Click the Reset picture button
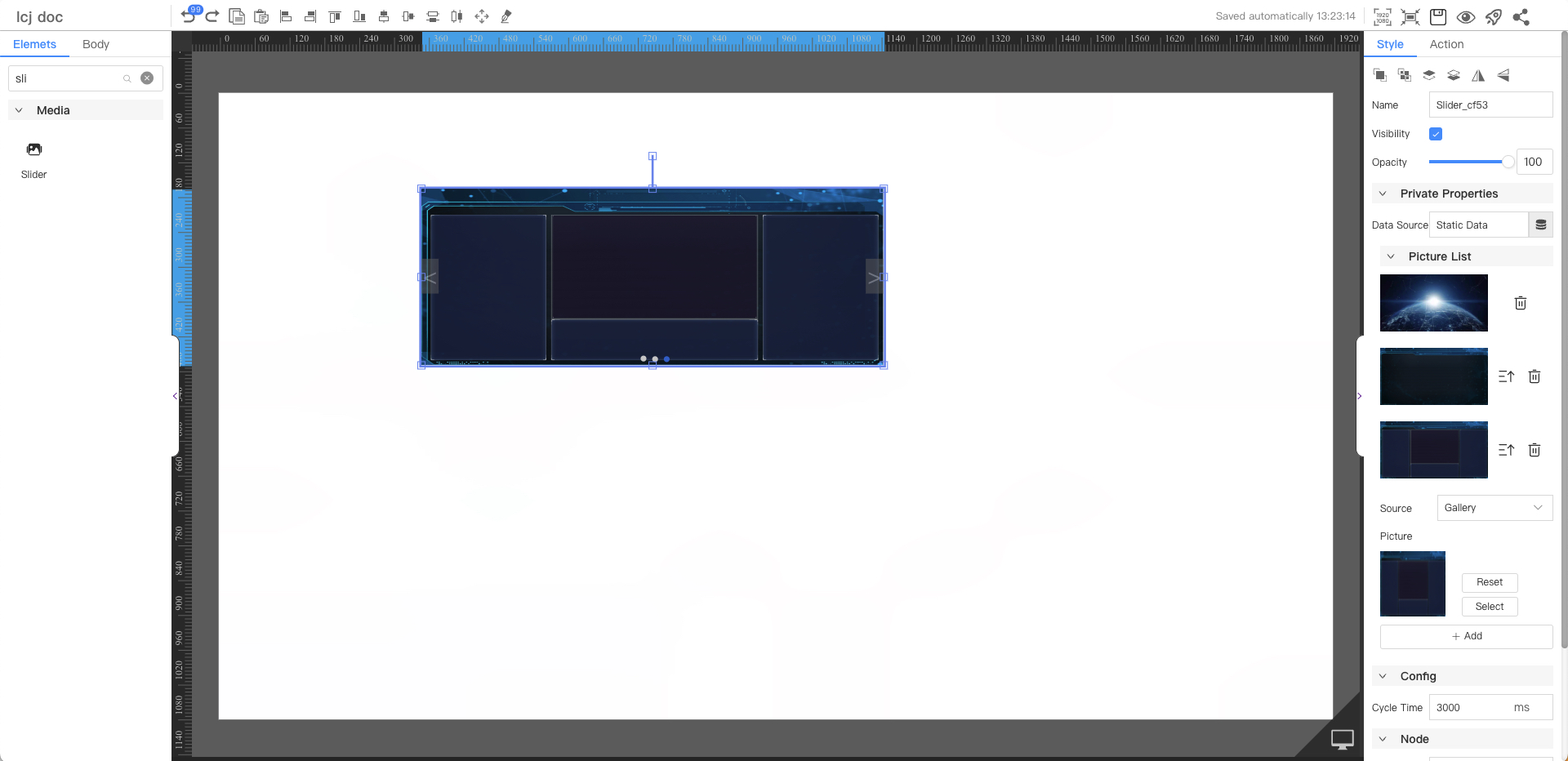The width and height of the screenshot is (1568, 761). coord(1490,582)
